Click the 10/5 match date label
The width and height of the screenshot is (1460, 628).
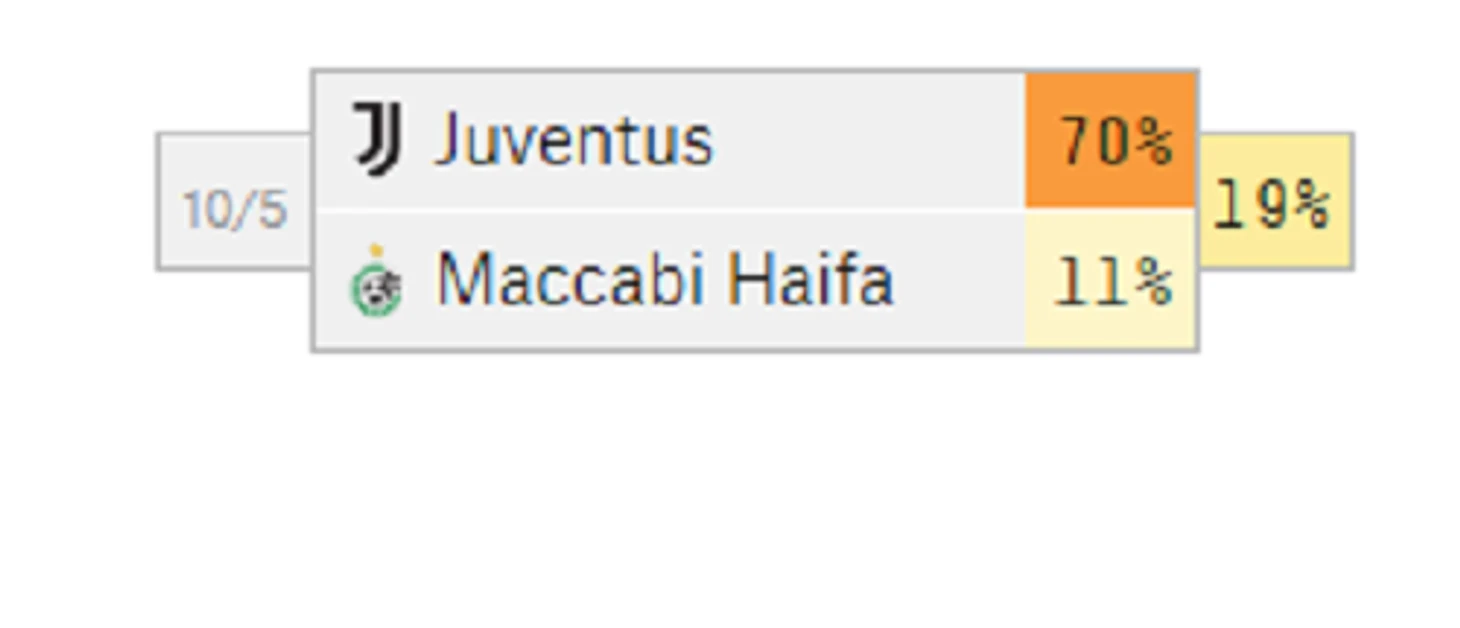coord(235,211)
